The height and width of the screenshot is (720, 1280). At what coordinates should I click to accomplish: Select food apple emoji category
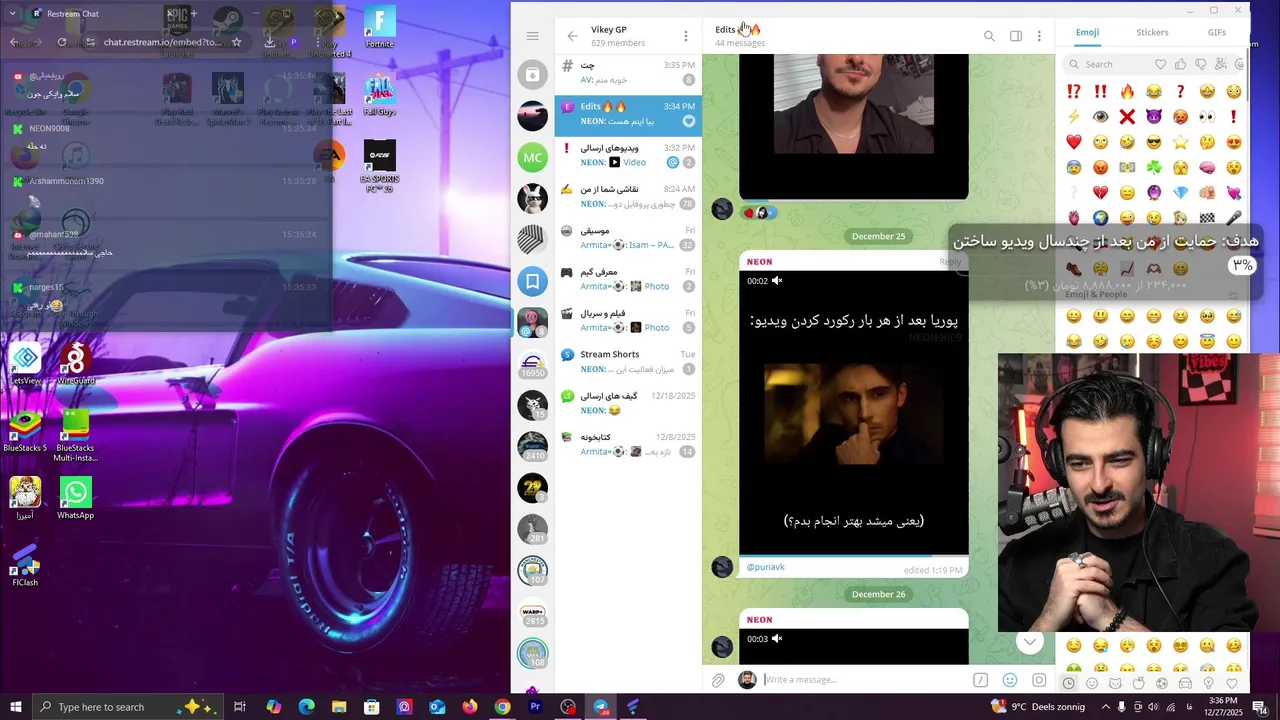click(1139, 684)
